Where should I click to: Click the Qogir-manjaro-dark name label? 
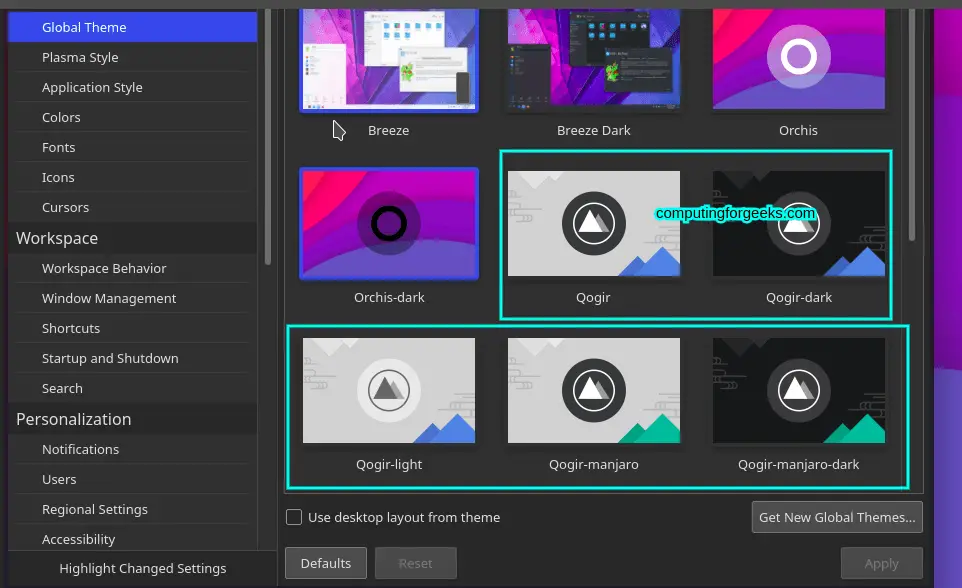tap(798, 465)
